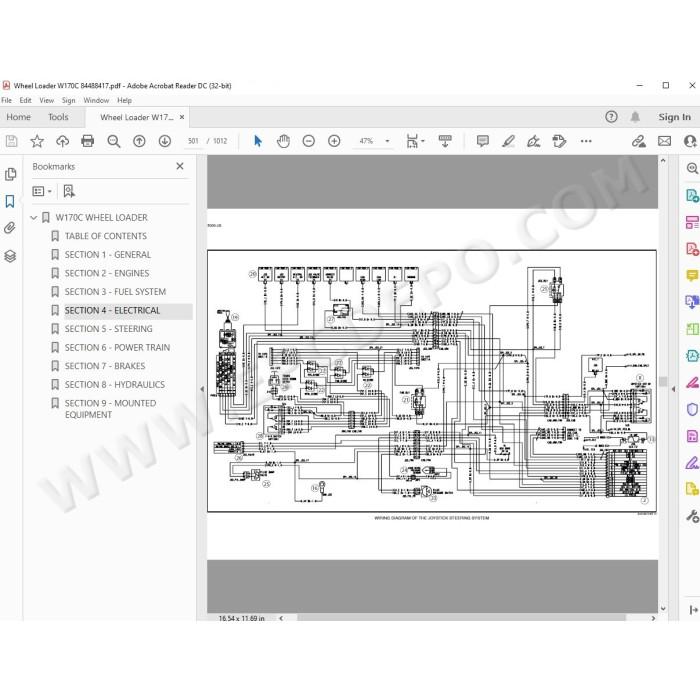Click the current page number field

193,141
